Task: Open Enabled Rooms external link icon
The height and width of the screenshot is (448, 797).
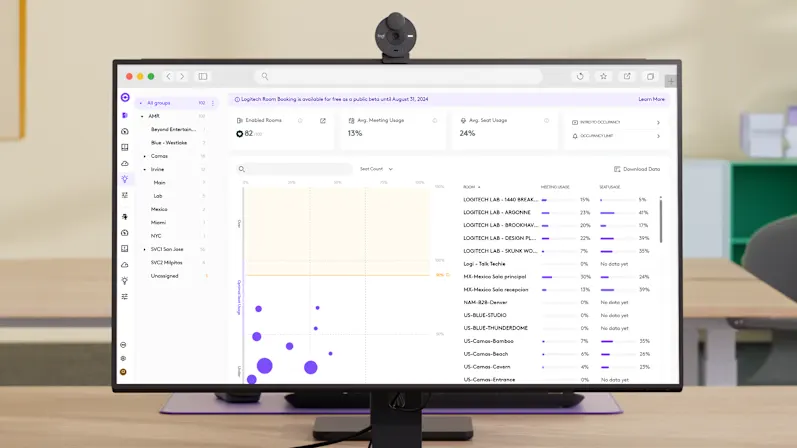Action: [x=323, y=121]
